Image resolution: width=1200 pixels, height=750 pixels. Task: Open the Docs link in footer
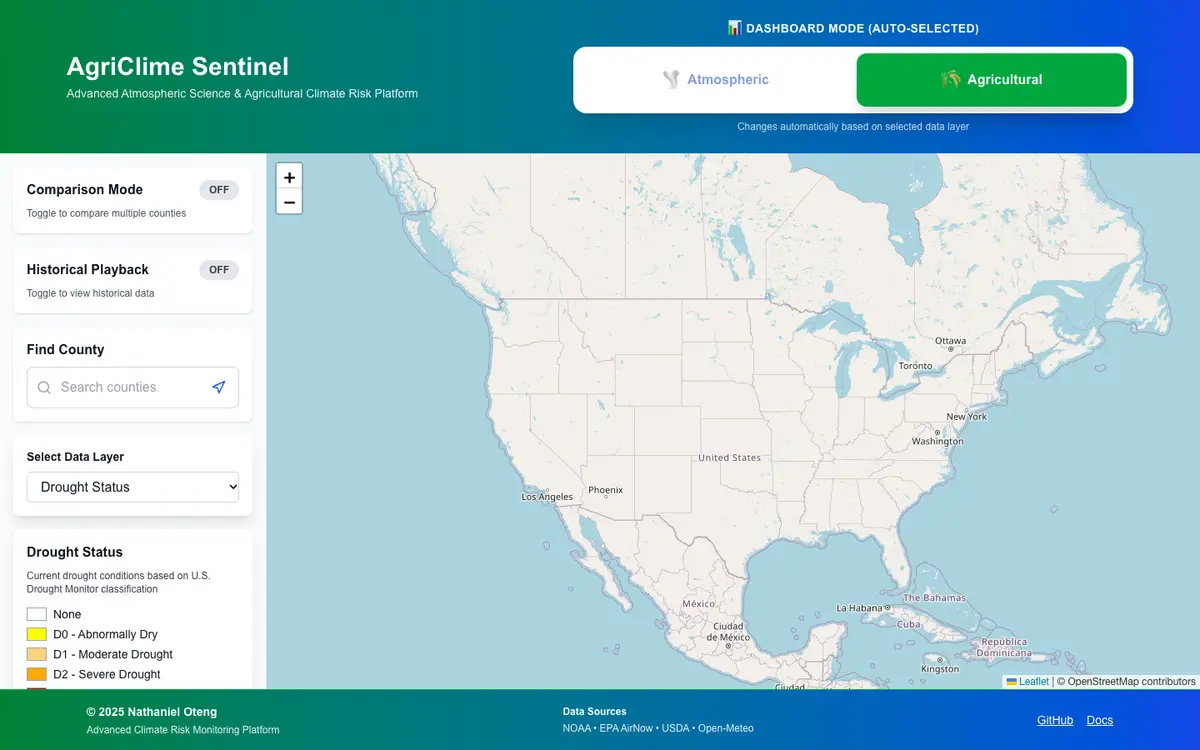point(1100,720)
